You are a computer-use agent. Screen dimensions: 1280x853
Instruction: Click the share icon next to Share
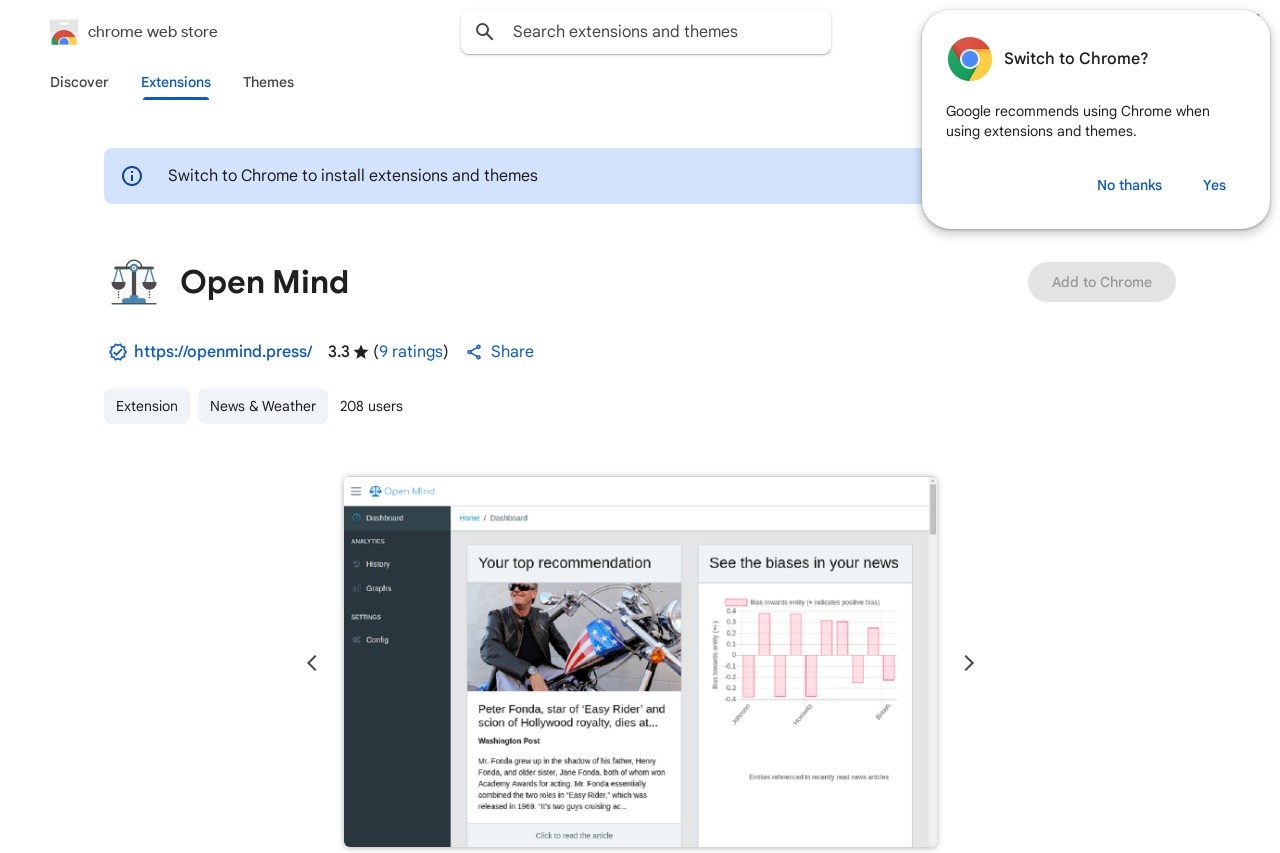coord(474,352)
